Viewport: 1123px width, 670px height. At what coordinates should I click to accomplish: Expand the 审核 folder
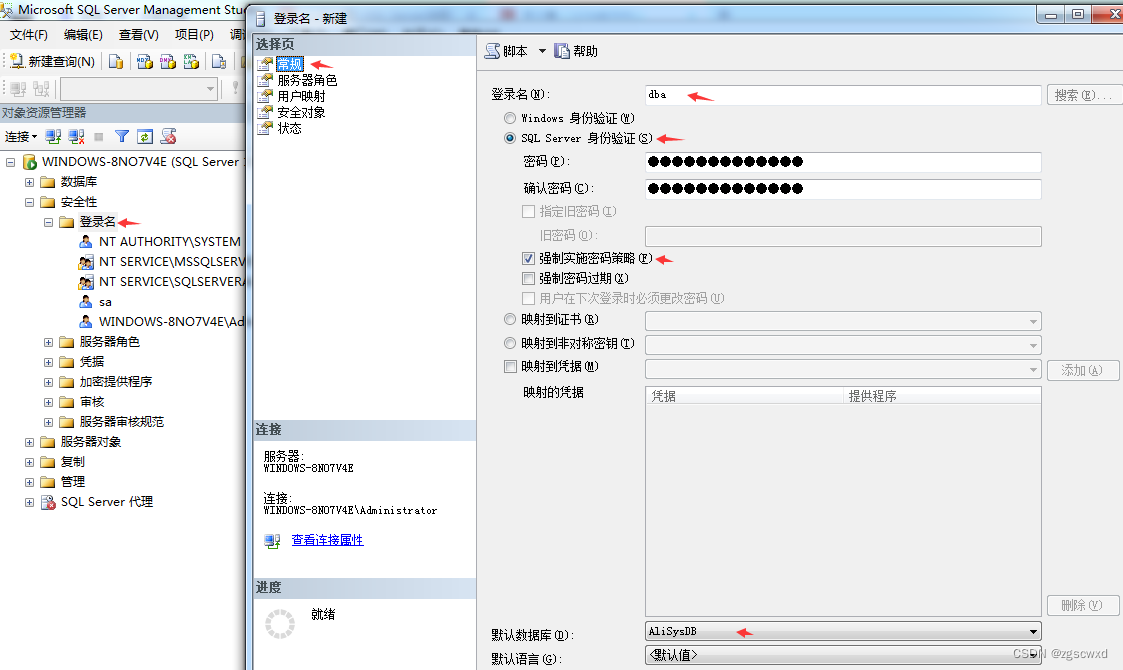(48, 403)
